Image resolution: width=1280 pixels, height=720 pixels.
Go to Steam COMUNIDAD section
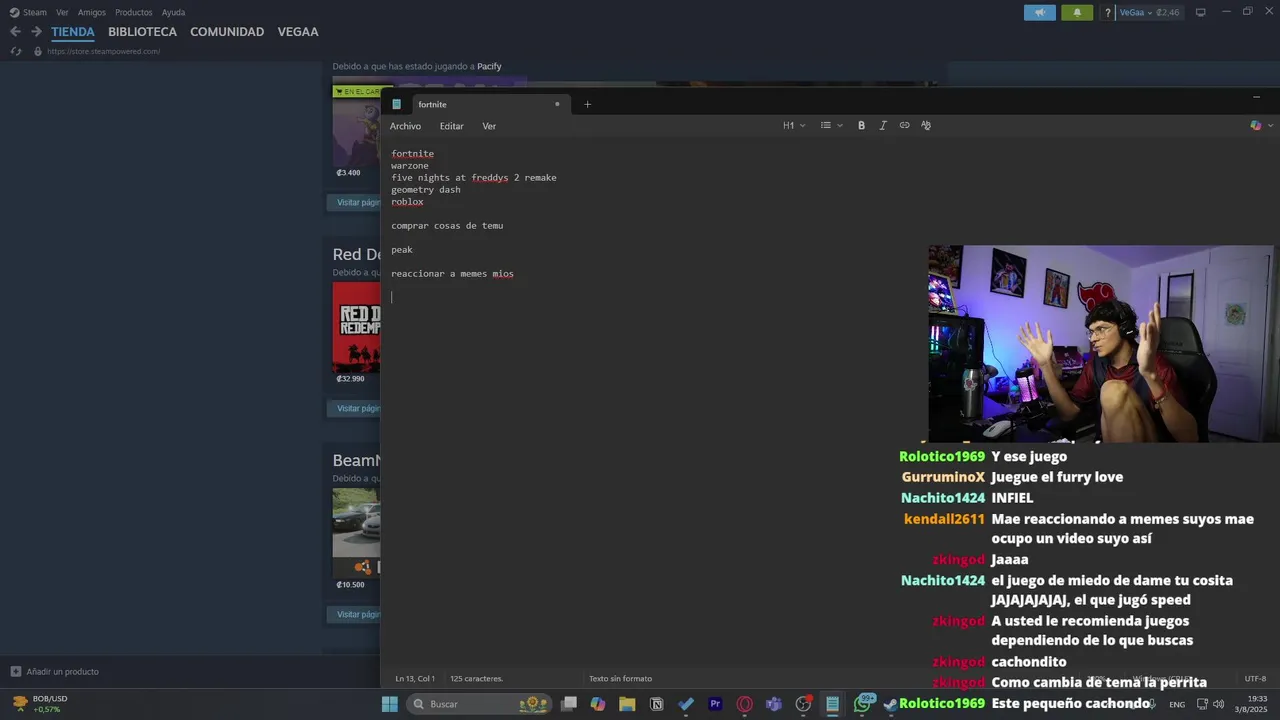click(227, 32)
